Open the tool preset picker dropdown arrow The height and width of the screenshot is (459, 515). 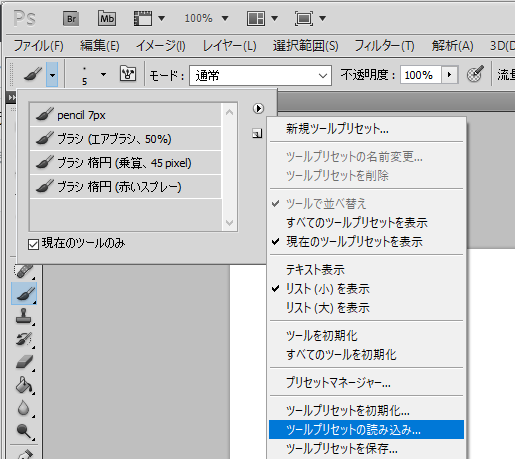(52, 74)
